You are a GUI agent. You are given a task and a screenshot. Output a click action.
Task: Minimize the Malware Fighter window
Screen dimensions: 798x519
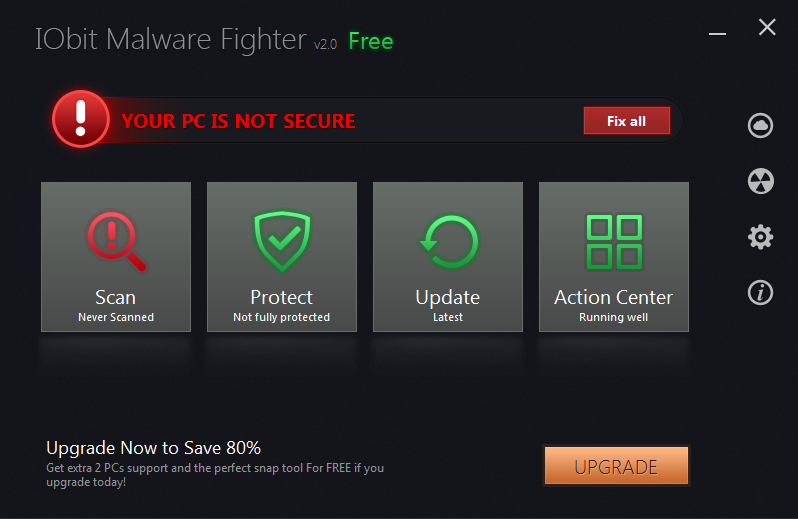(717, 34)
